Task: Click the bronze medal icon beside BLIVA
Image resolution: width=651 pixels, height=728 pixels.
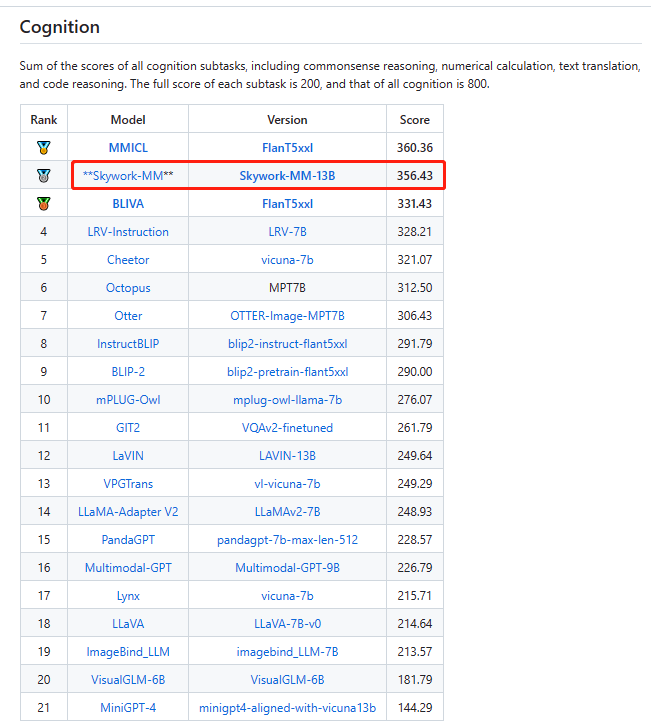Action: [44, 203]
